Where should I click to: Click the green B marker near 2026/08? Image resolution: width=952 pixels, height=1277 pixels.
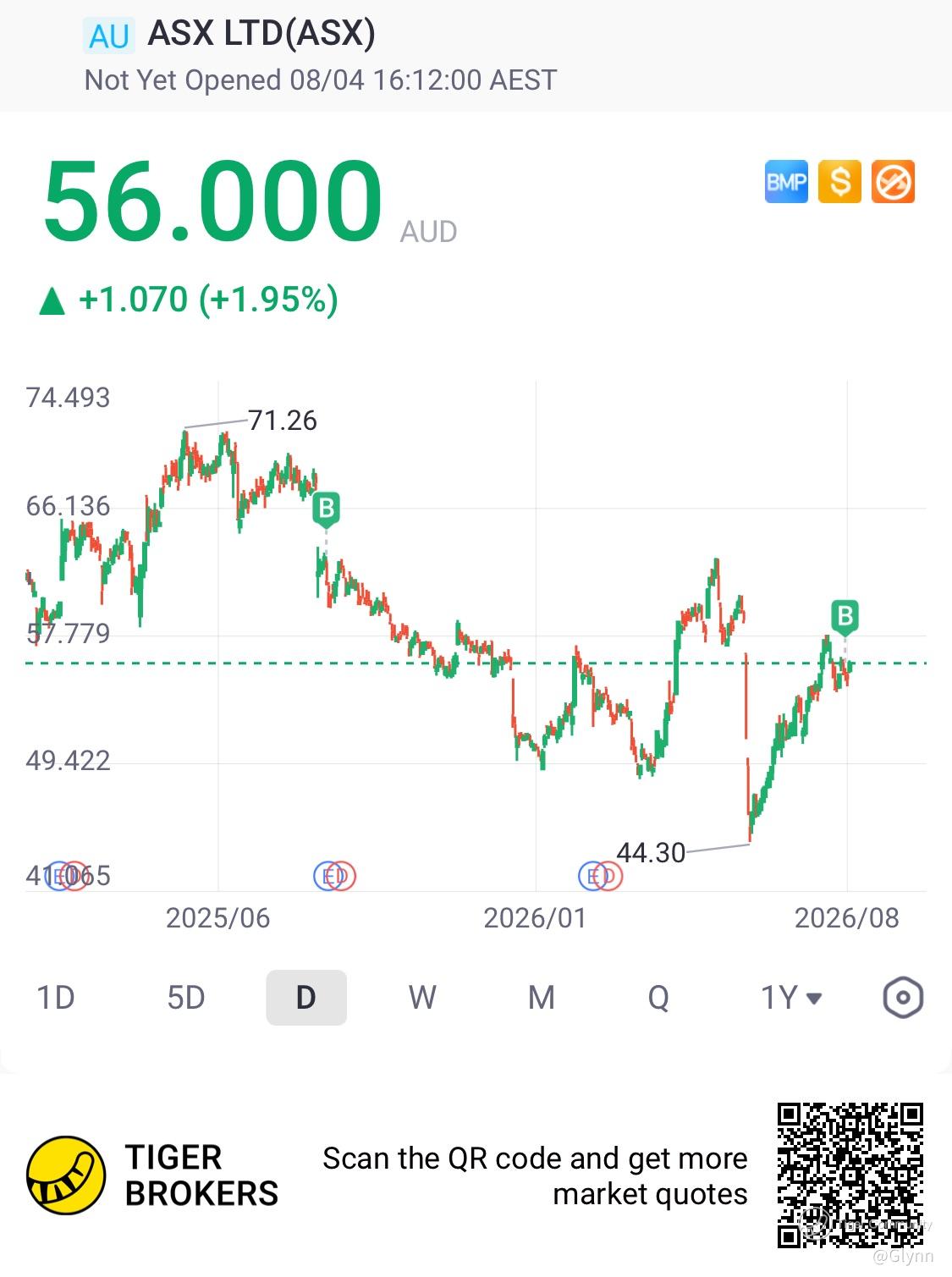pos(845,616)
